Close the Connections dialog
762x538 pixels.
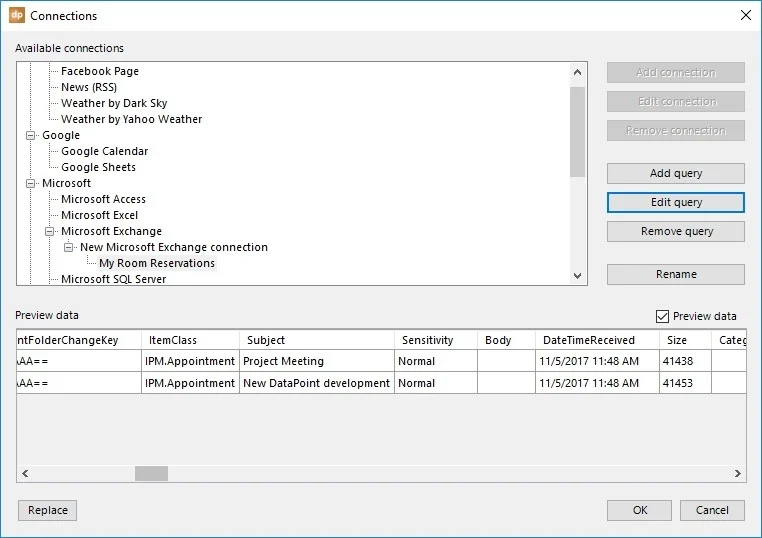pyautogui.click(x=746, y=15)
